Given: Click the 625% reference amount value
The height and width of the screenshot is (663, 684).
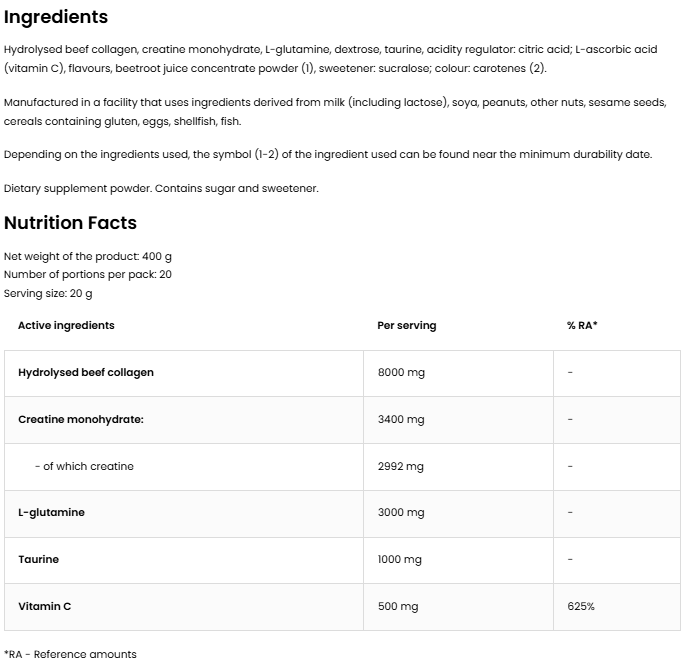Looking at the screenshot, I should click(x=581, y=606).
